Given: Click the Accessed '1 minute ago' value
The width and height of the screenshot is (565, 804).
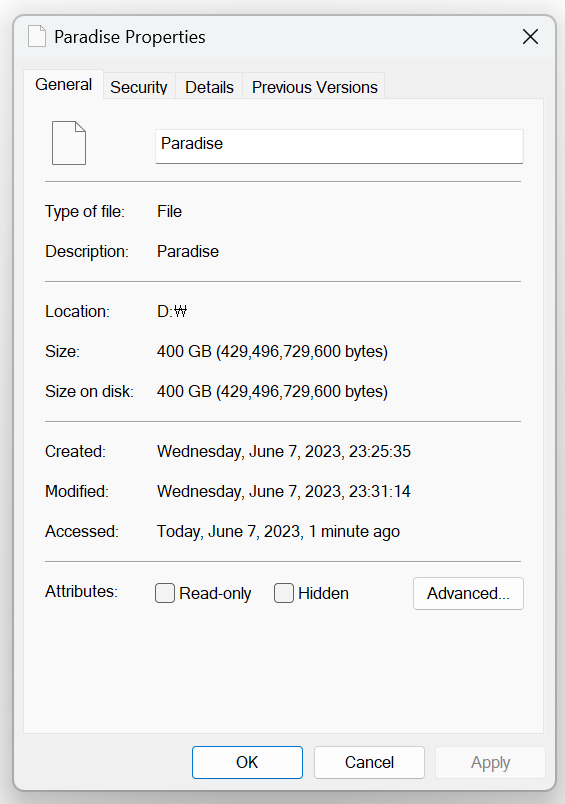Looking at the screenshot, I should (278, 531).
